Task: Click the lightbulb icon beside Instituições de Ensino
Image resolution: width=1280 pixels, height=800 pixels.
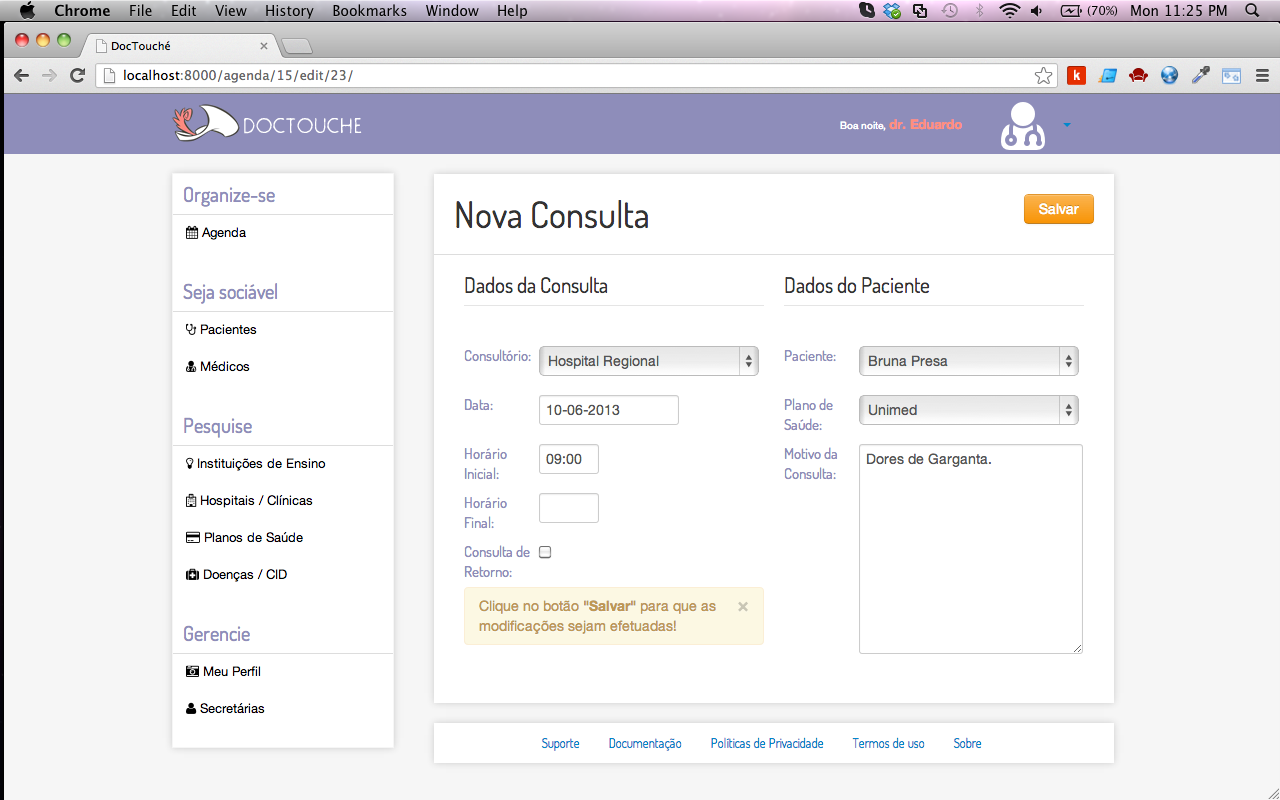Action: pyautogui.click(x=190, y=463)
